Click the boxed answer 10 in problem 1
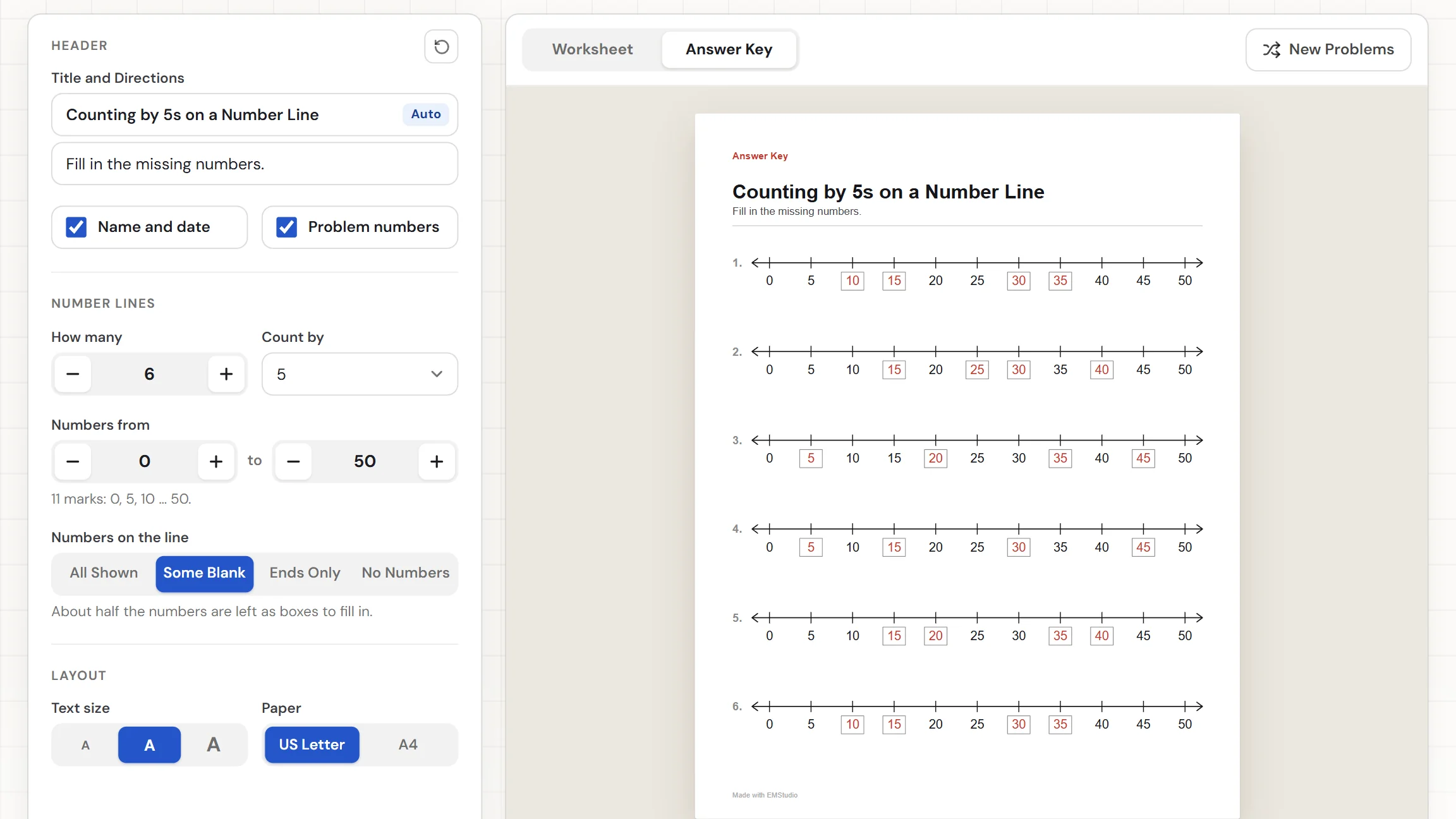 852,281
